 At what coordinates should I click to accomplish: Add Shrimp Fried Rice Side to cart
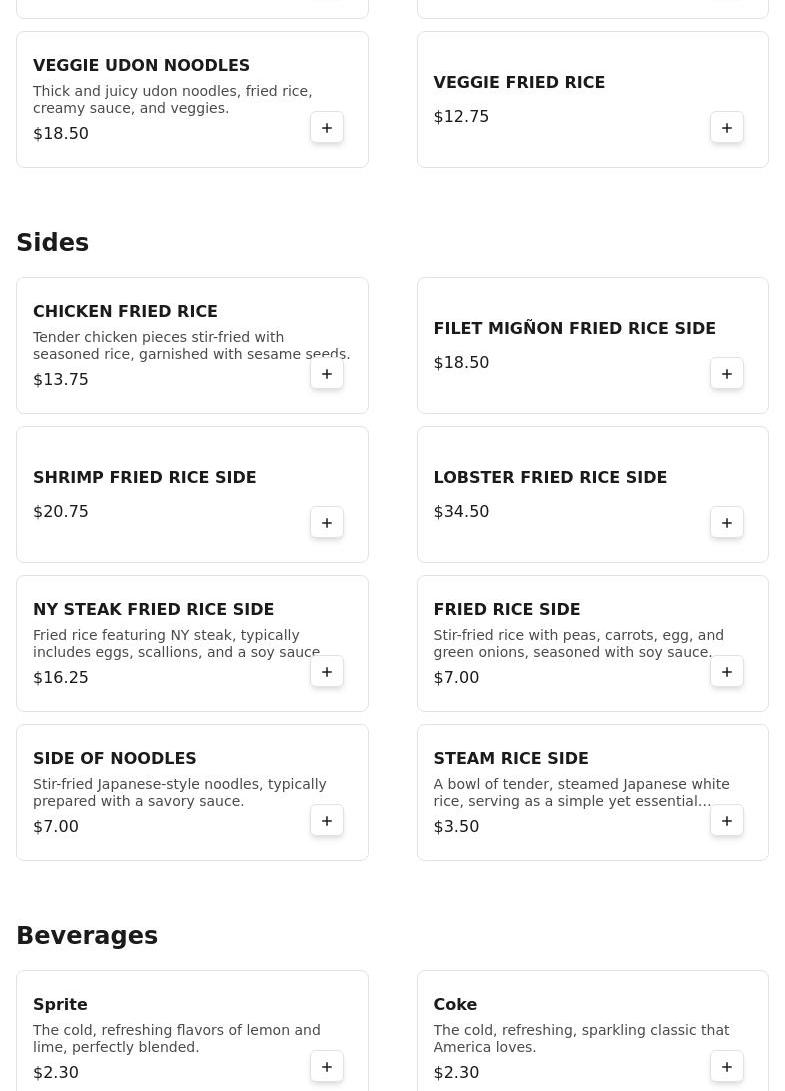pos(326,523)
